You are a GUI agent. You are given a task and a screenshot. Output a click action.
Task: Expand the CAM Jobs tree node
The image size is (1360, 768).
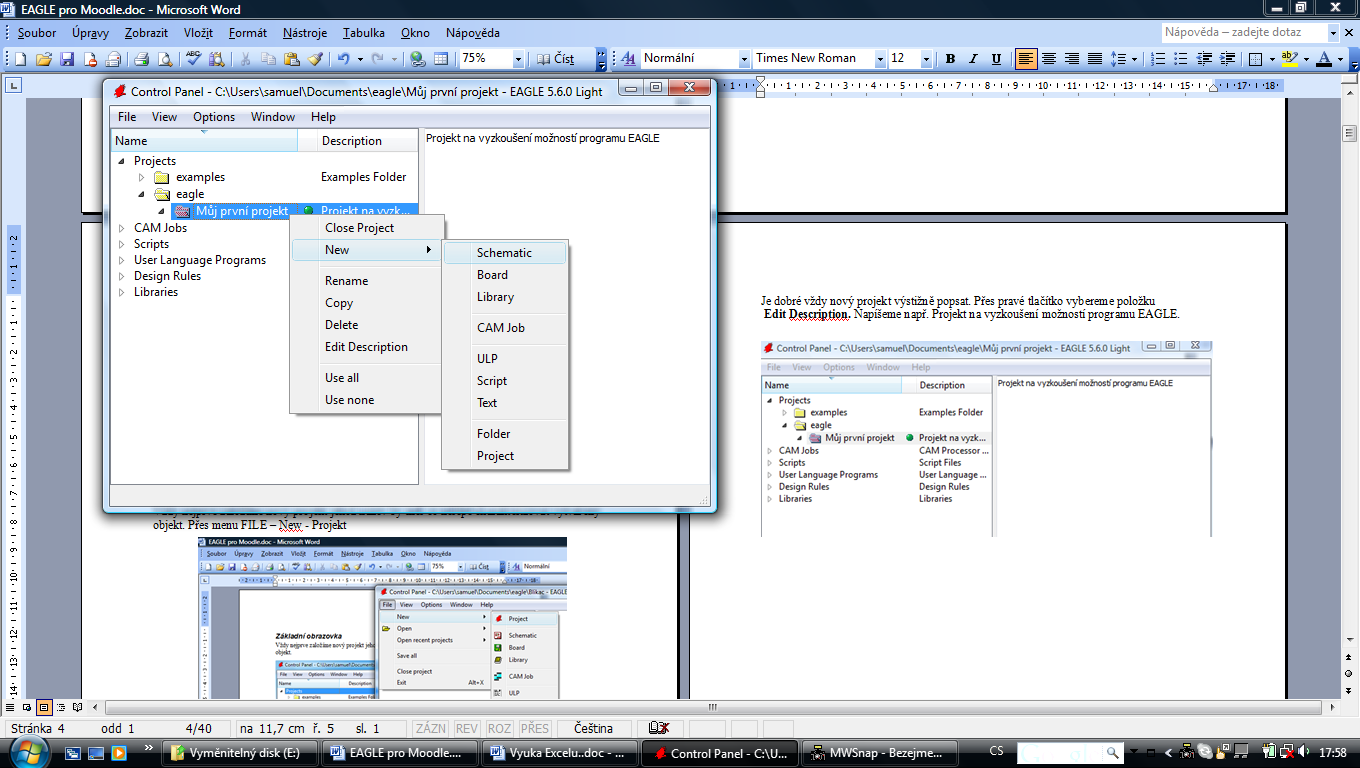tap(122, 228)
